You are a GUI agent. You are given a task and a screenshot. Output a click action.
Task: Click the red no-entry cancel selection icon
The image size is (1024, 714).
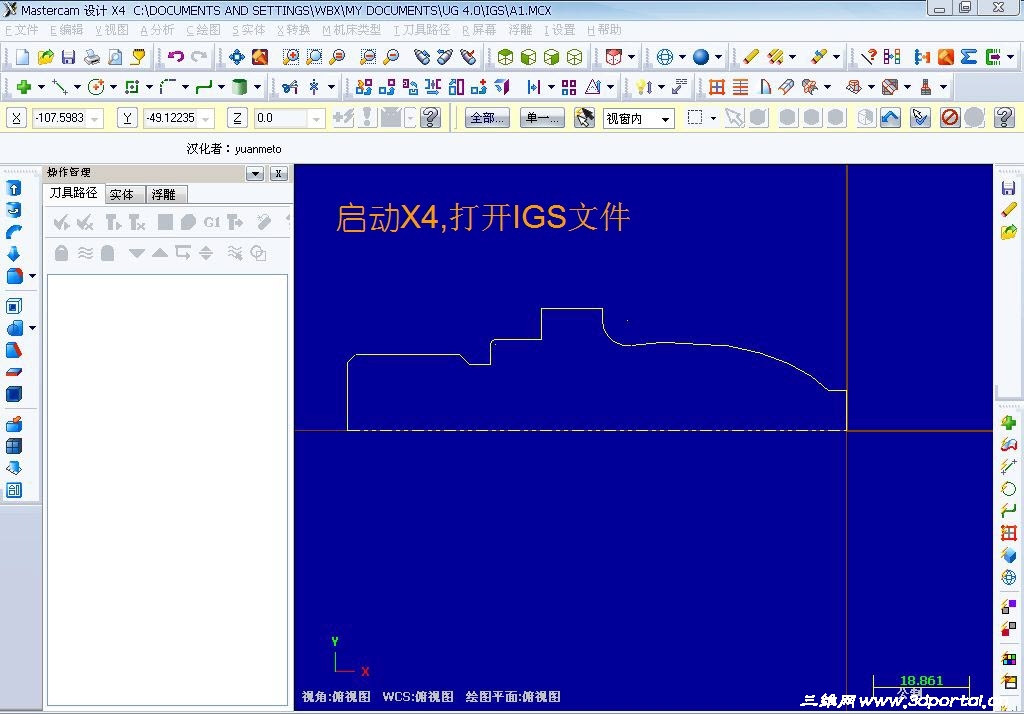point(950,118)
